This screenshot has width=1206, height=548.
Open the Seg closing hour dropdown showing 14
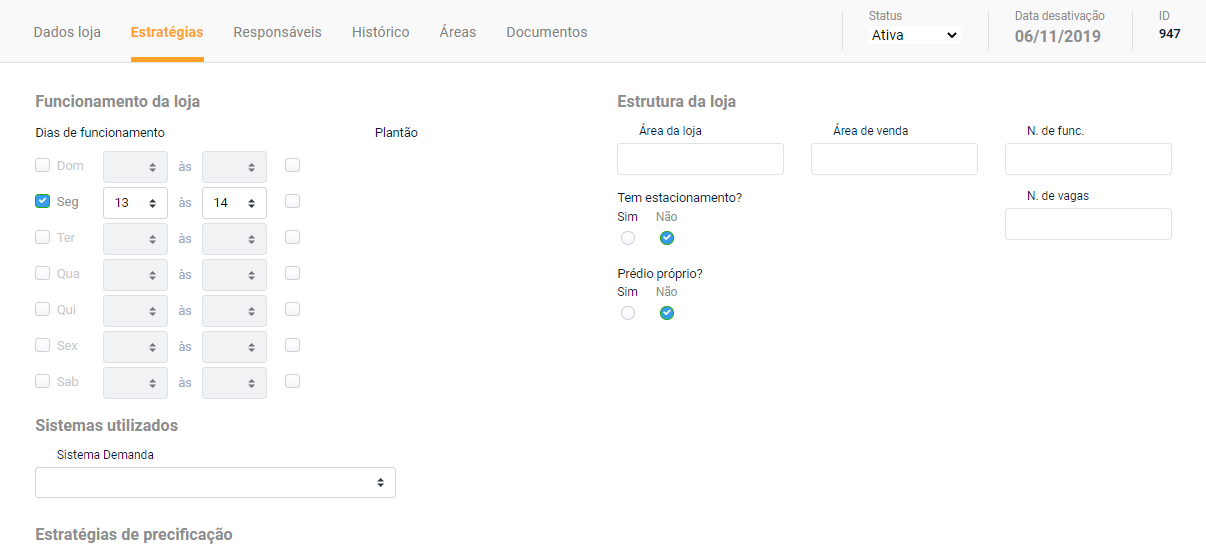click(x=234, y=203)
